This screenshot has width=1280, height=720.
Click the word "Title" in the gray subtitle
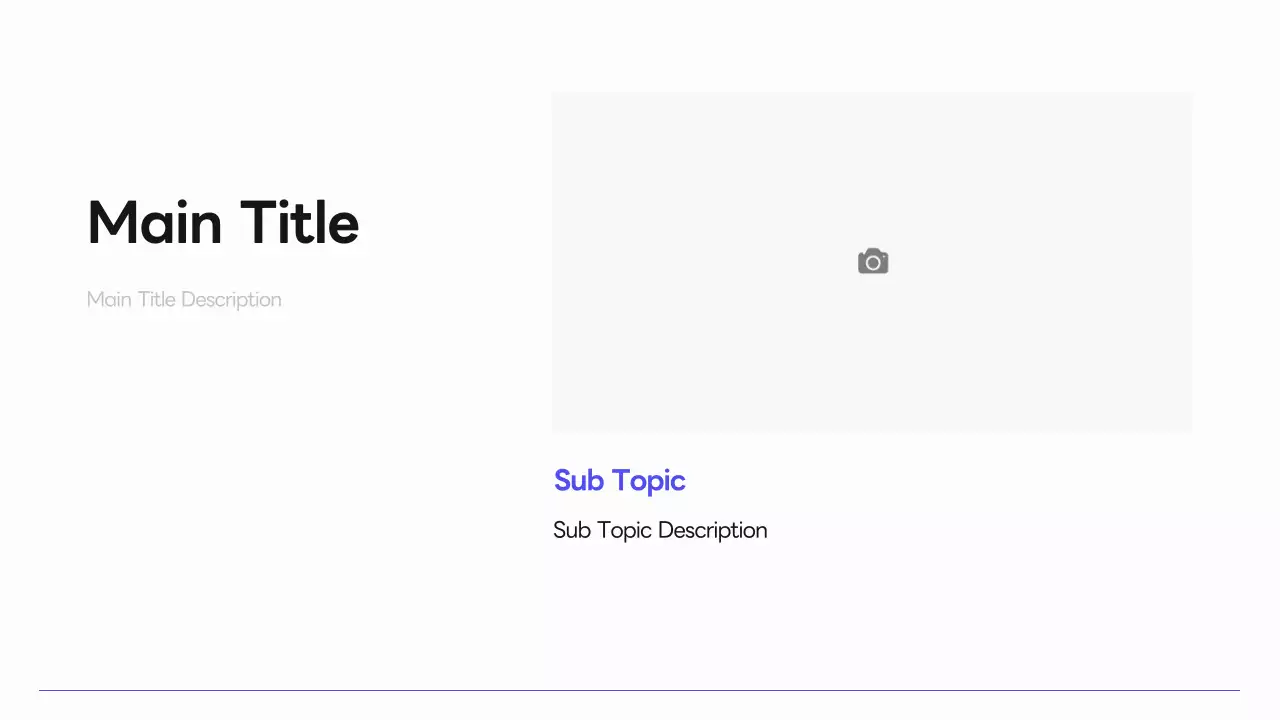pos(156,300)
